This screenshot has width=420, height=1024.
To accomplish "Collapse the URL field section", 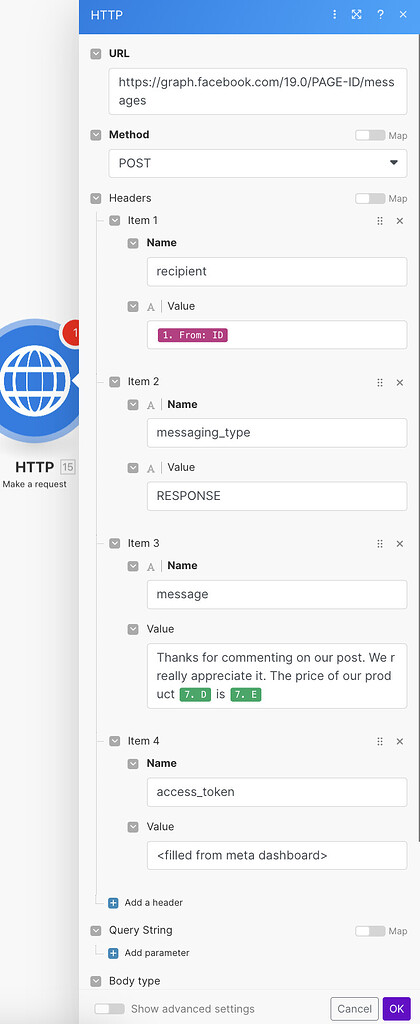I will click(96, 54).
